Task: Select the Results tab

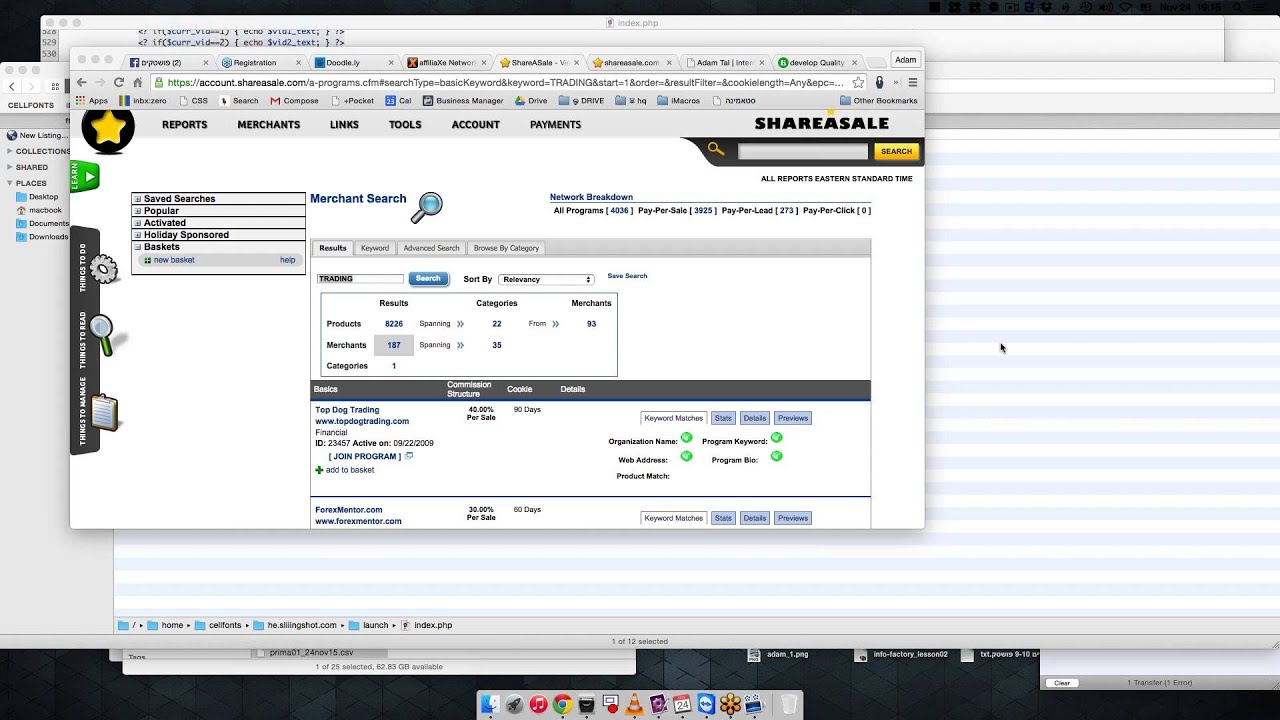Action: click(333, 248)
